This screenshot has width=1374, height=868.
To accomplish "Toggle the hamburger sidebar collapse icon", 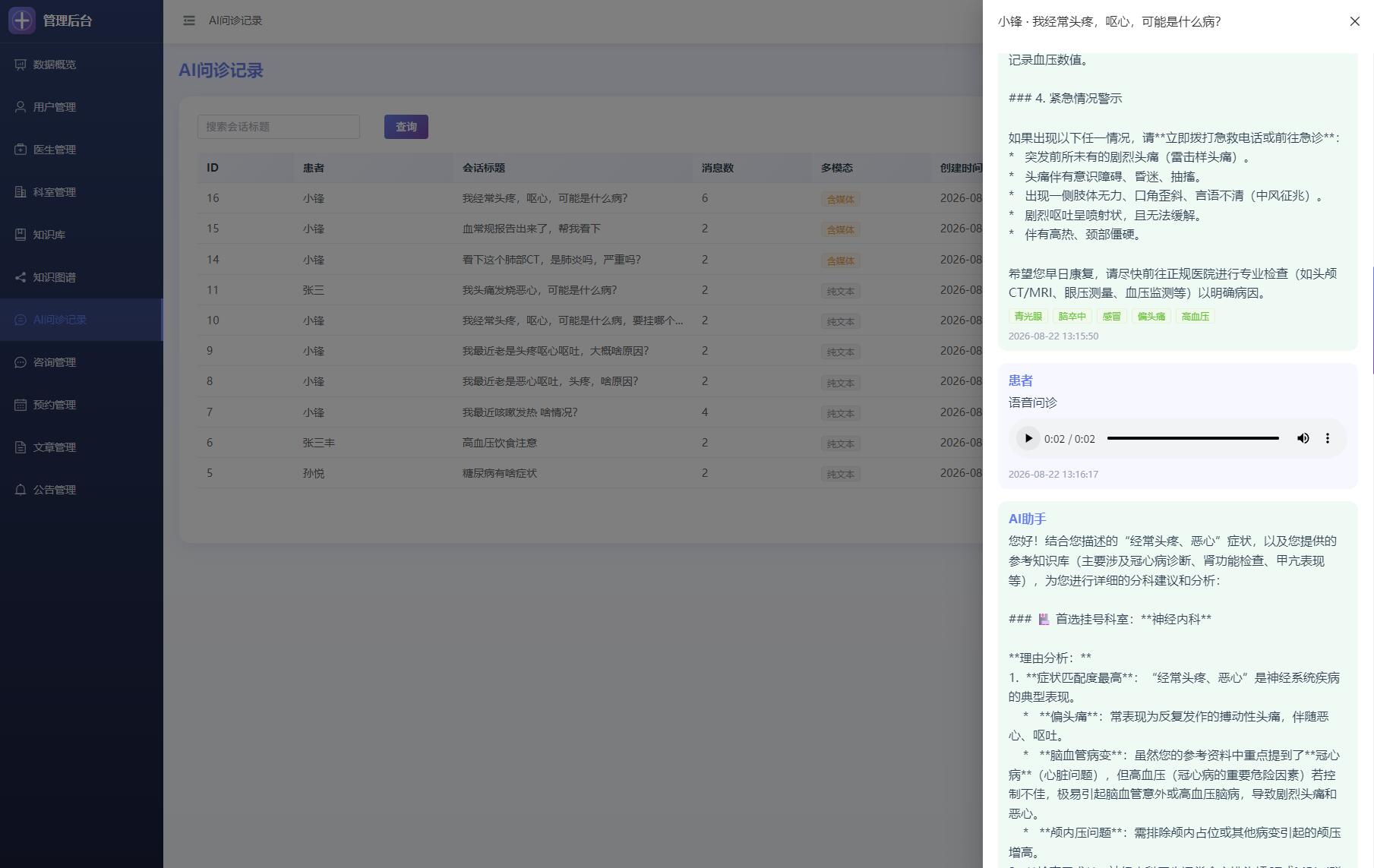I will pos(189,21).
